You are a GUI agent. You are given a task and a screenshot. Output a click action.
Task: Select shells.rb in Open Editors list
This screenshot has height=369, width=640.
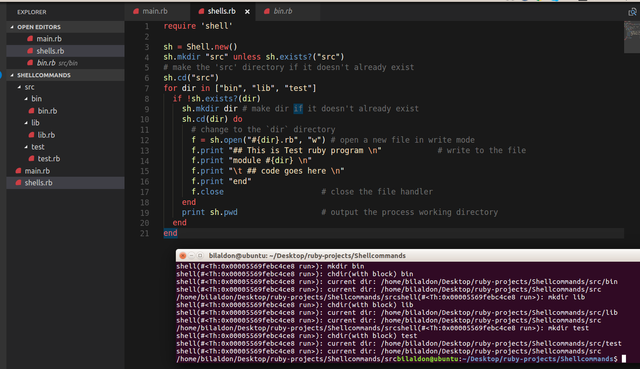(x=65, y=51)
